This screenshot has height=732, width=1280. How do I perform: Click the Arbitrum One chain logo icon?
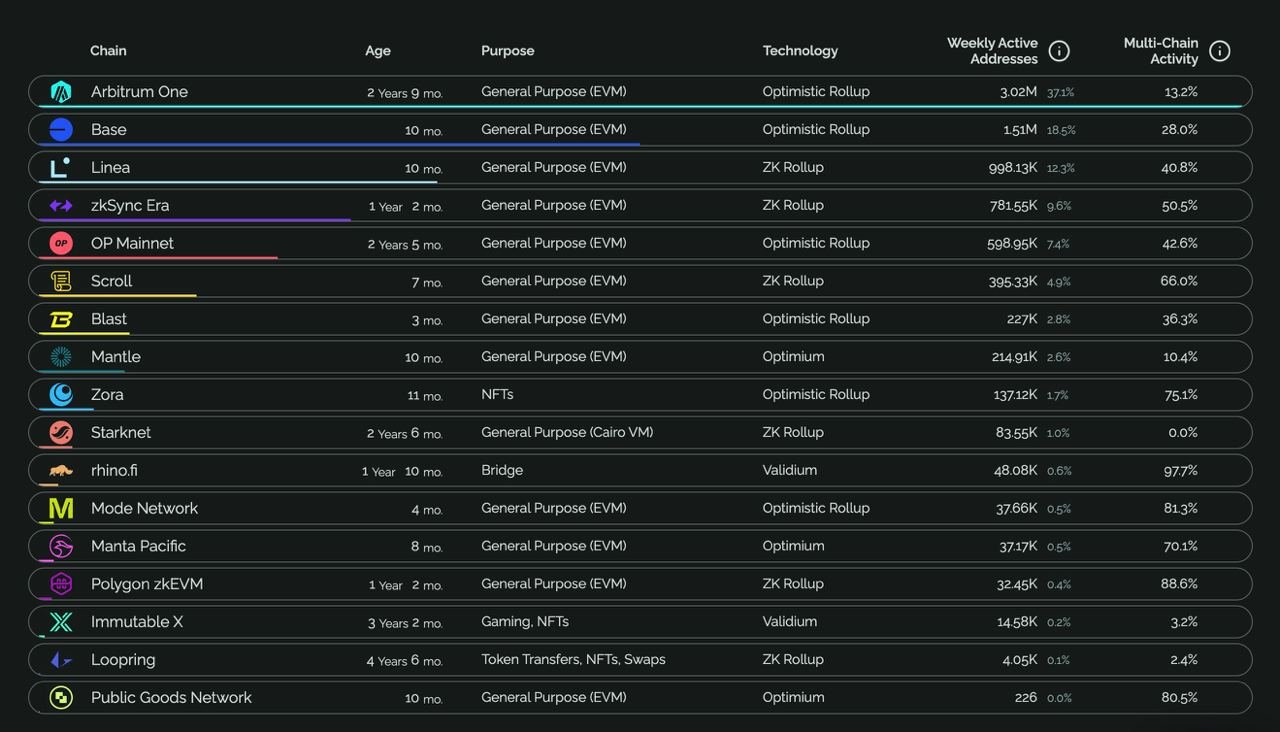click(61, 92)
